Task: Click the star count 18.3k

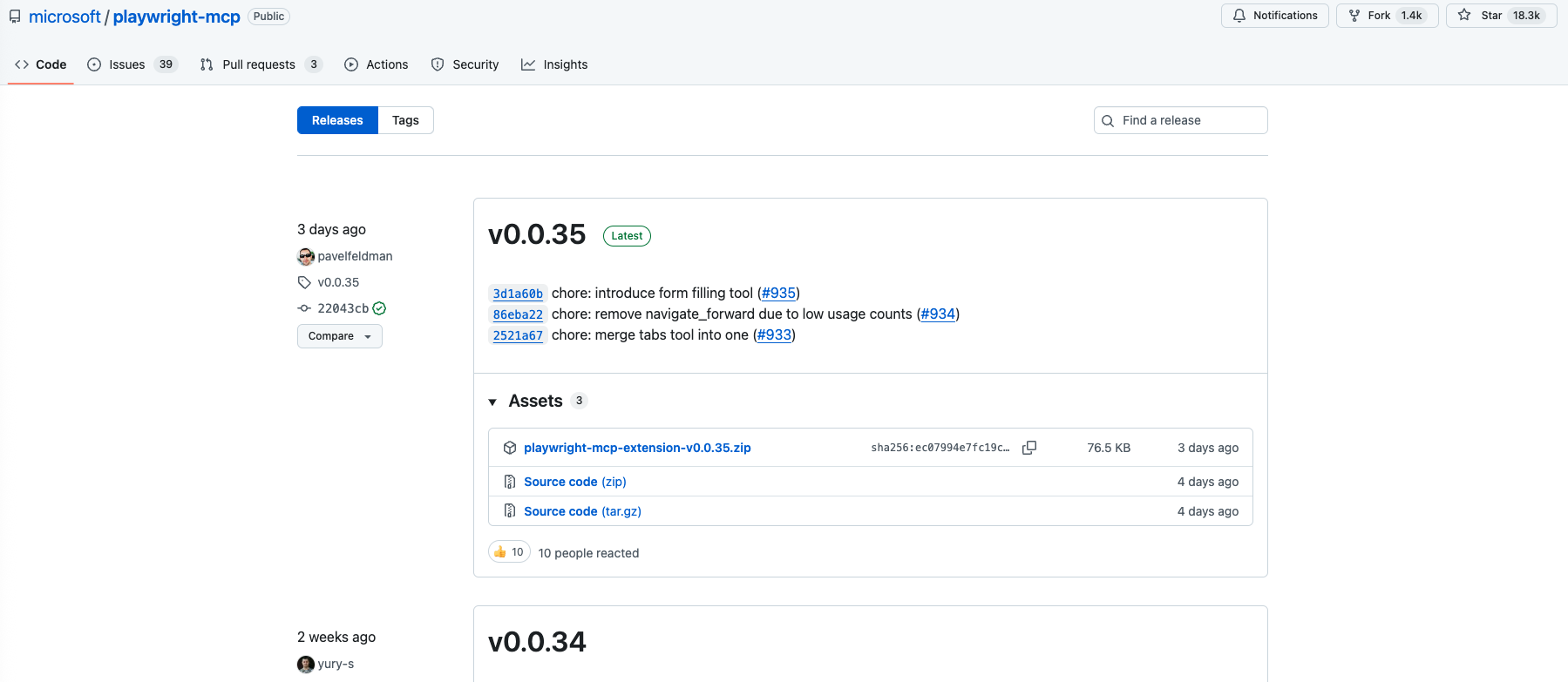Action: [x=1526, y=16]
